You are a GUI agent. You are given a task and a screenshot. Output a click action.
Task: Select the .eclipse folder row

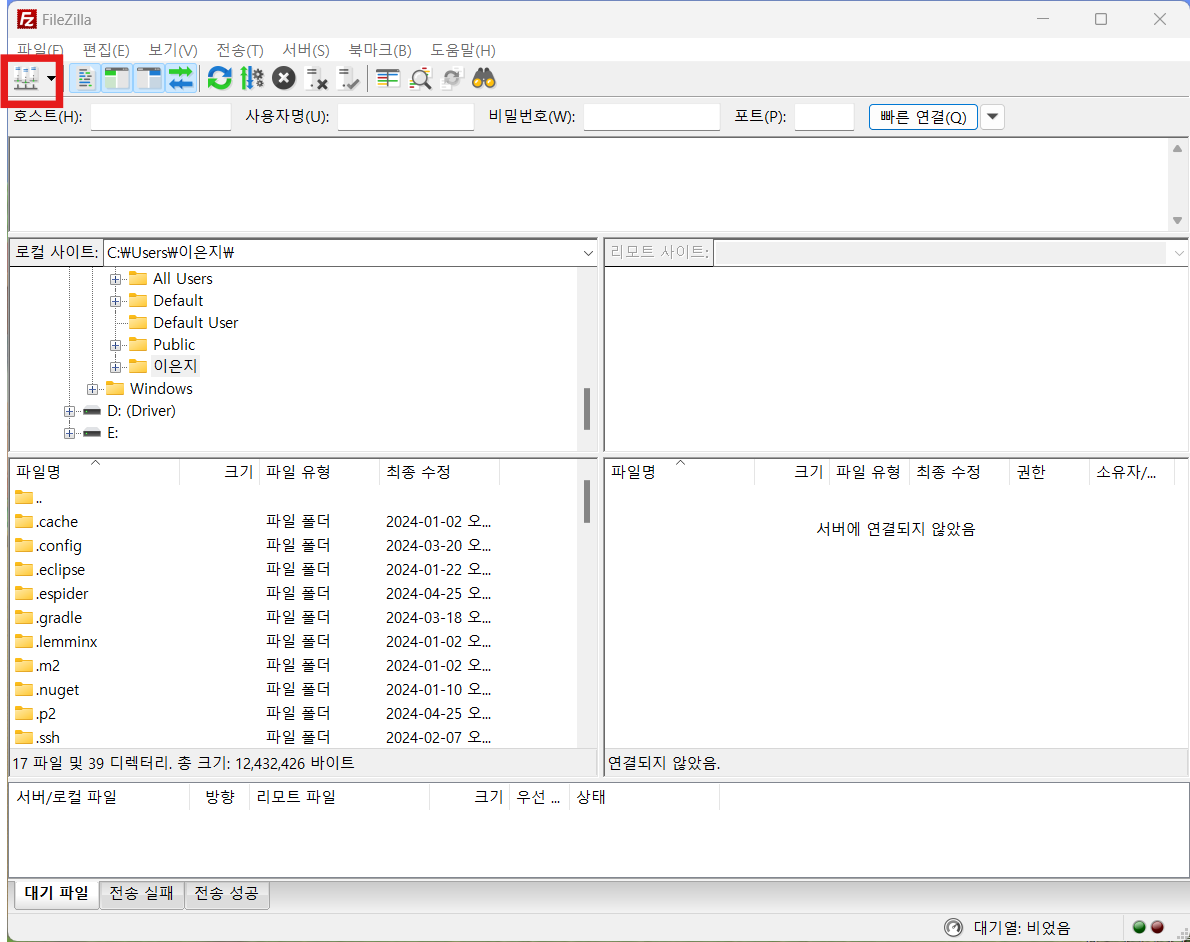294,569
